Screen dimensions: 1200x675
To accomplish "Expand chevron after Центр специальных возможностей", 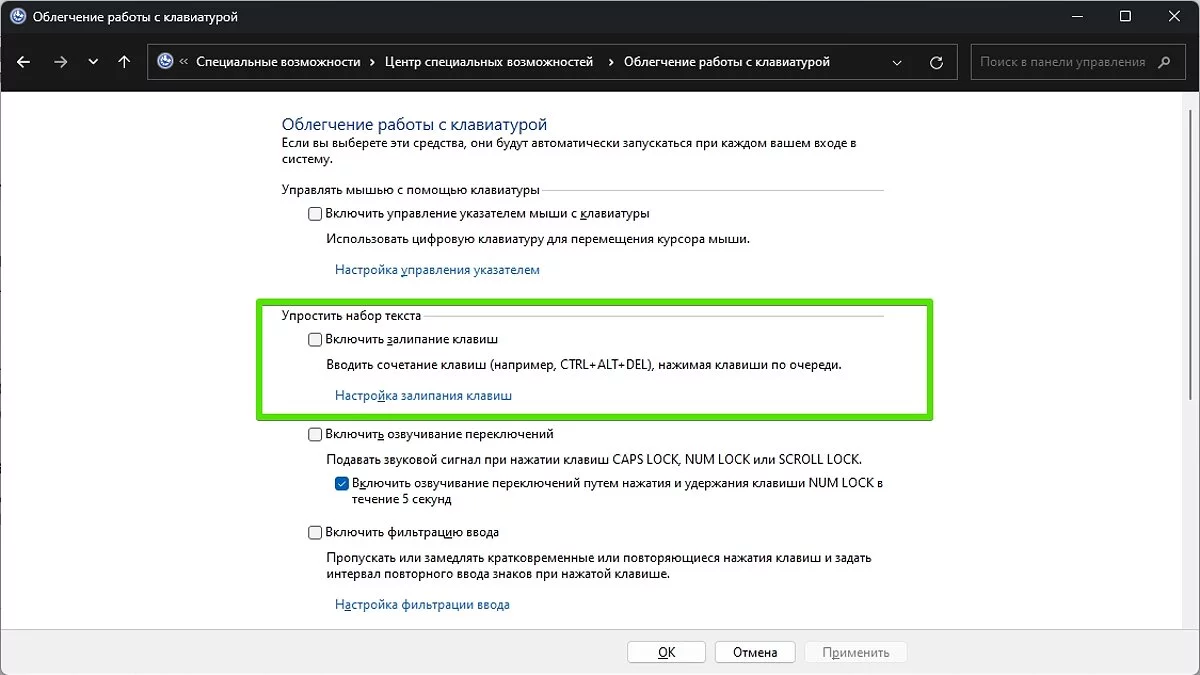I will pos(608,62).
